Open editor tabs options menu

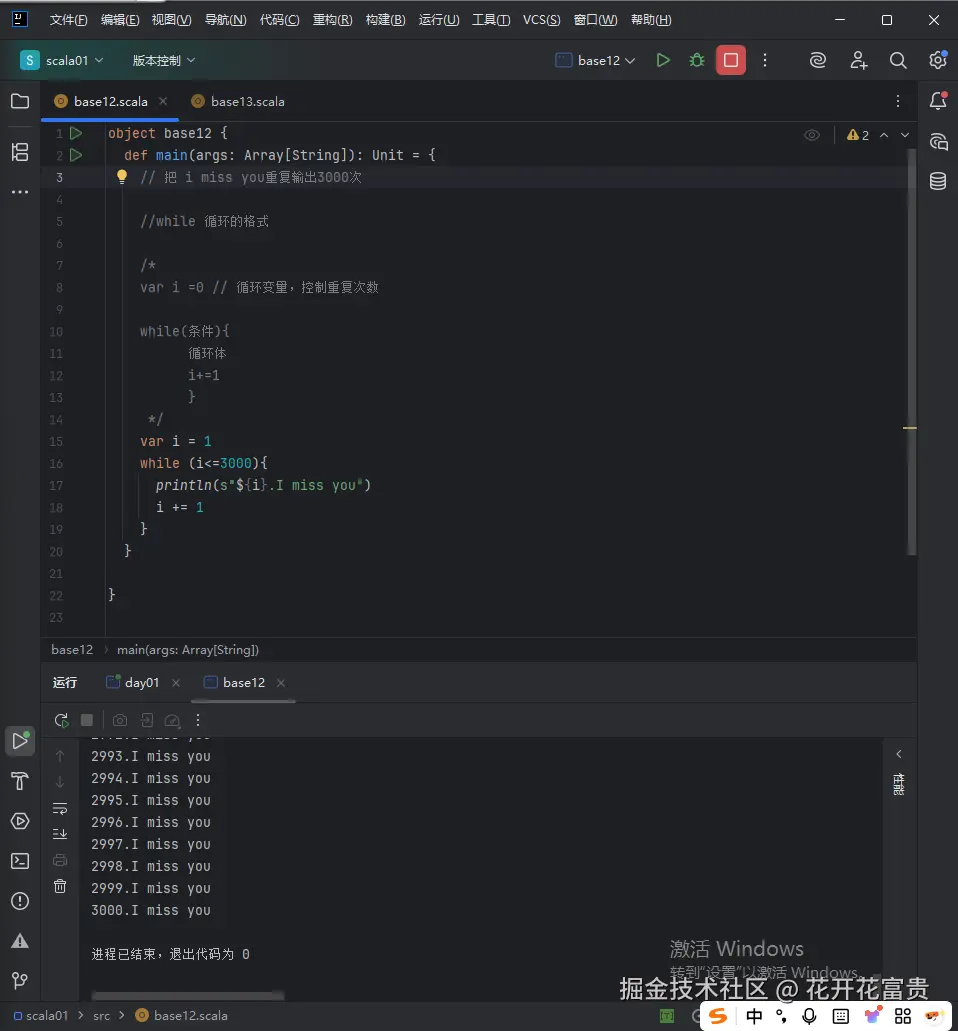[x=898, y=101]
